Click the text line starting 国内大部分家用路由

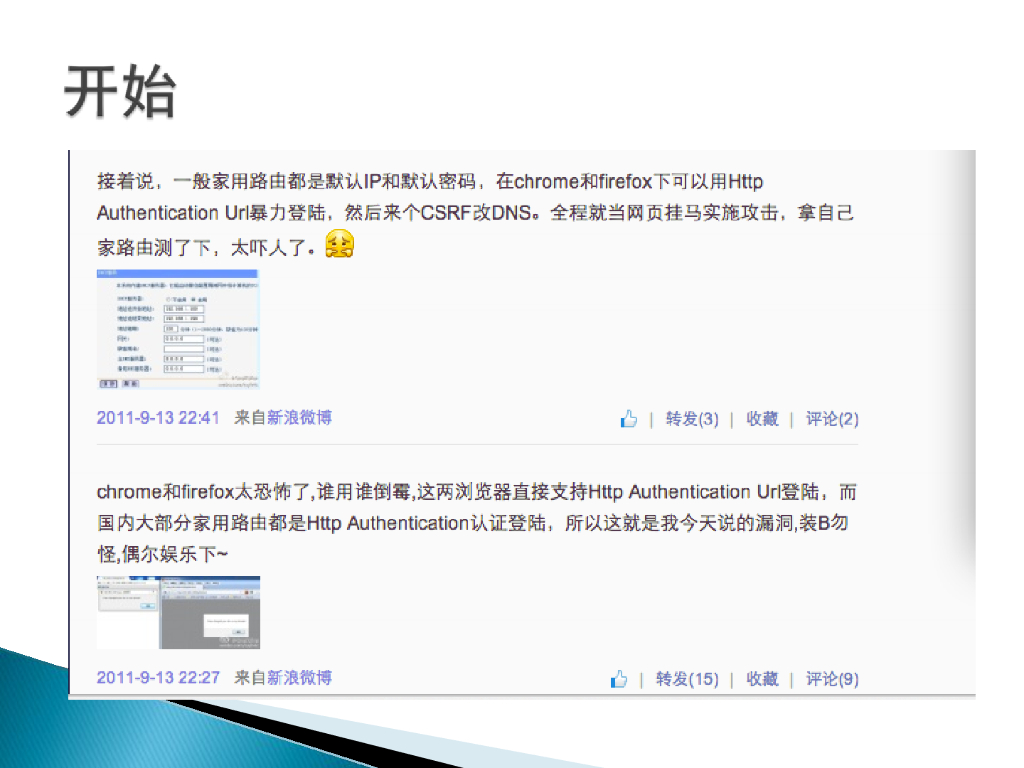[x=472, y=523]
